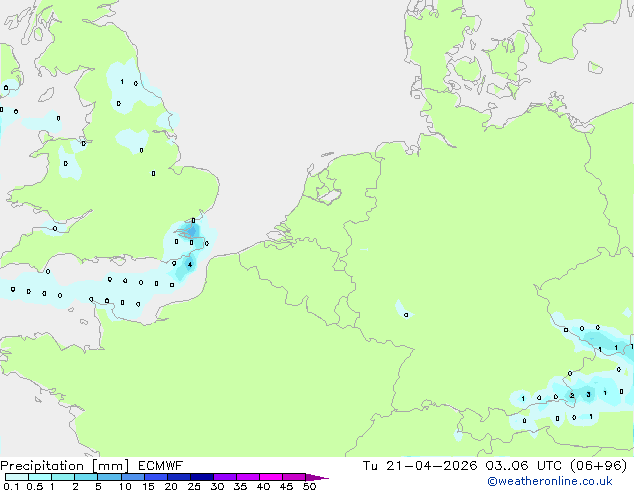Click the legend label '0.1'
Viewport: 634px width, 490px height.
point(11,486)
